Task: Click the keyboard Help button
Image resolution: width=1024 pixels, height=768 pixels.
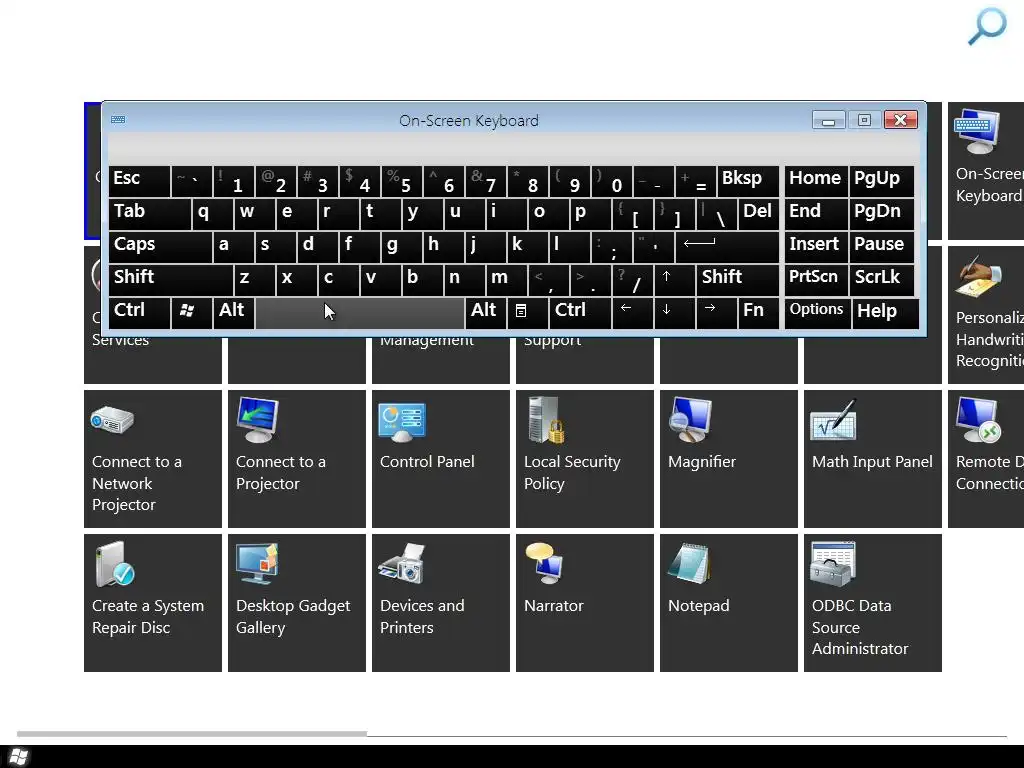Action: (x=884, y=313)
